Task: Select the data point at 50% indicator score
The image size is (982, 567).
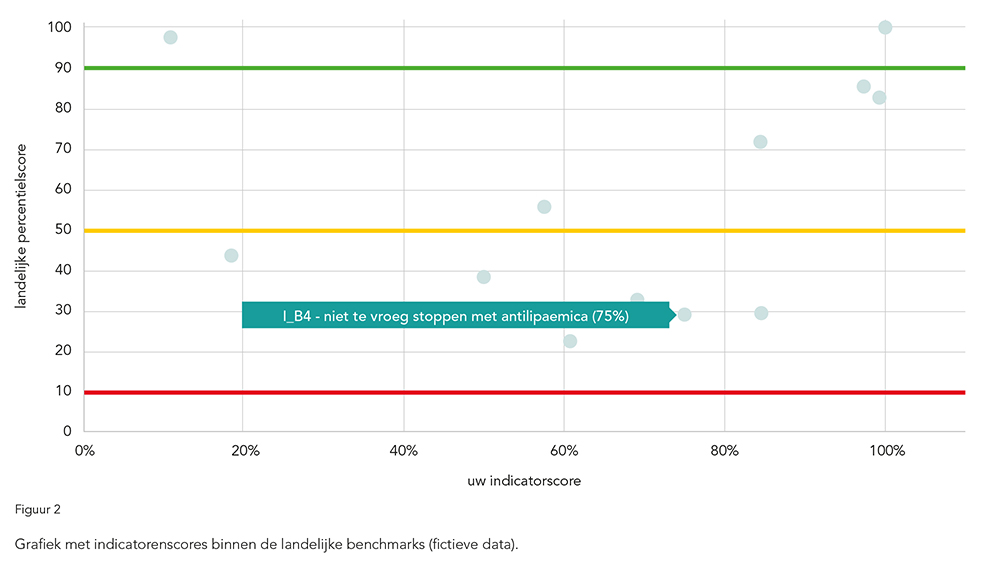Action: pos(484,277)
